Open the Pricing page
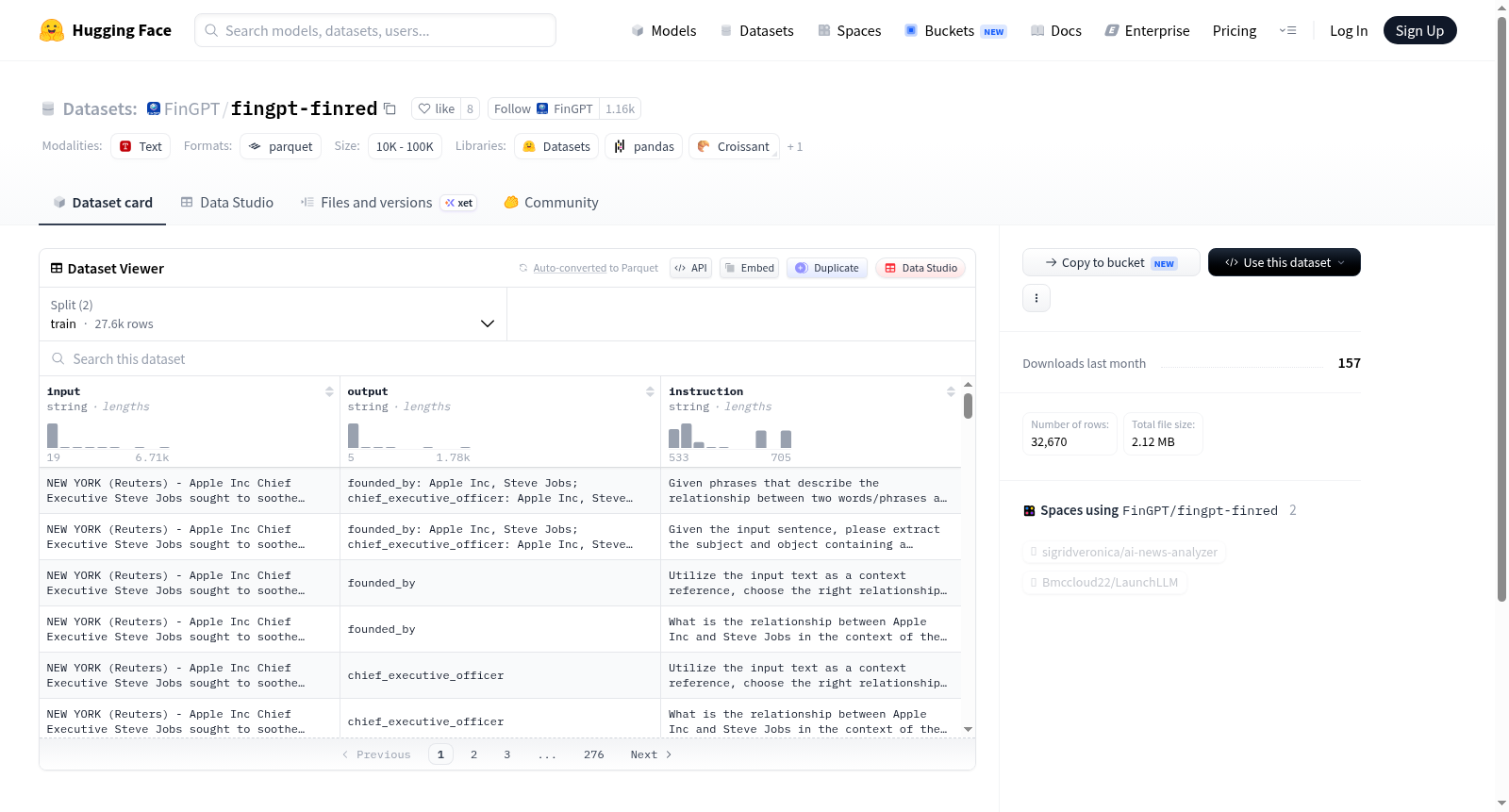Image resolution: width=1509 pixels, height=812 pixels. pyautogui.click(x=1235, y=30)
